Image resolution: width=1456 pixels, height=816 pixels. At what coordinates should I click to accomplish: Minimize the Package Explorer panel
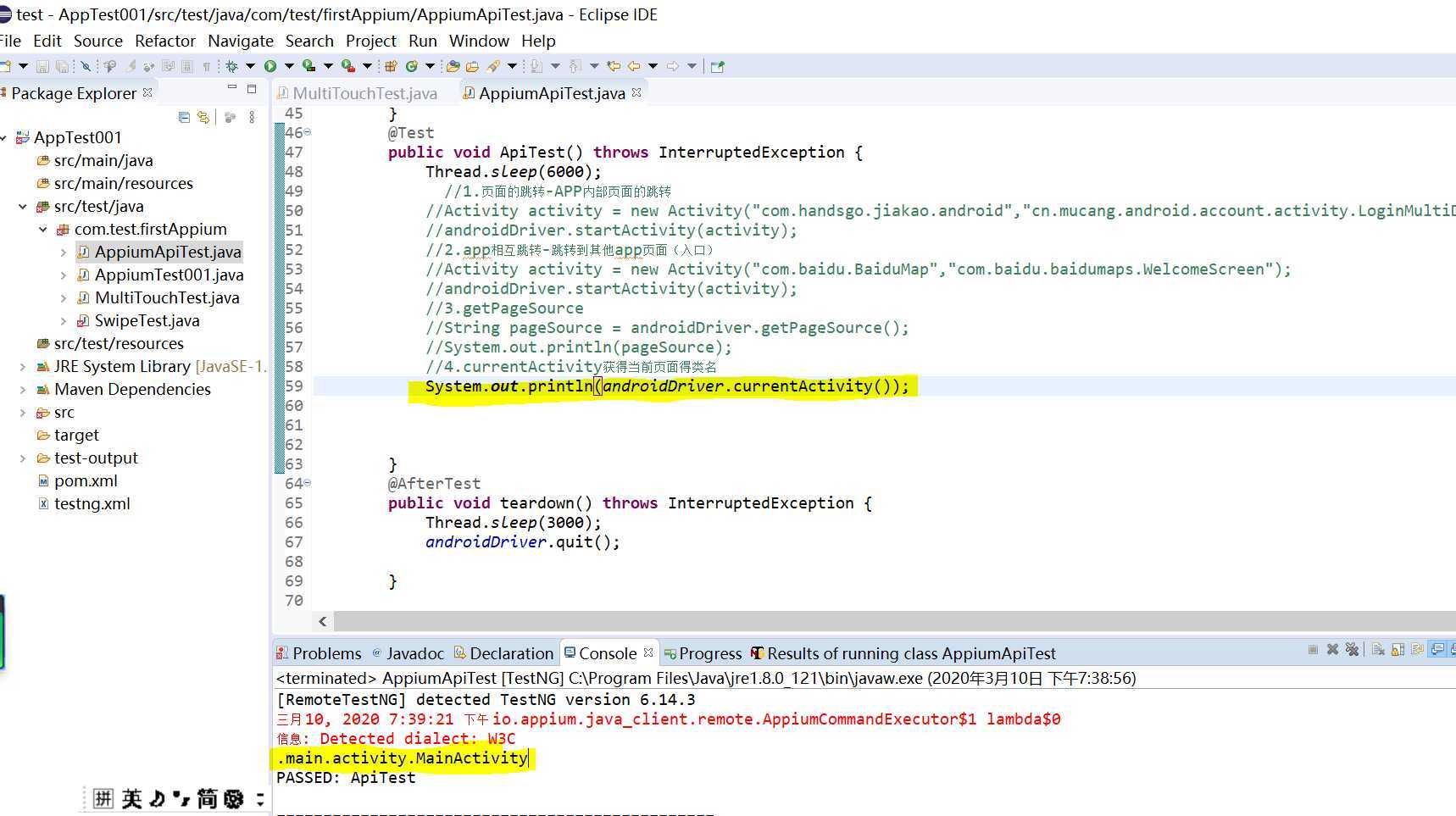(232, 87)
